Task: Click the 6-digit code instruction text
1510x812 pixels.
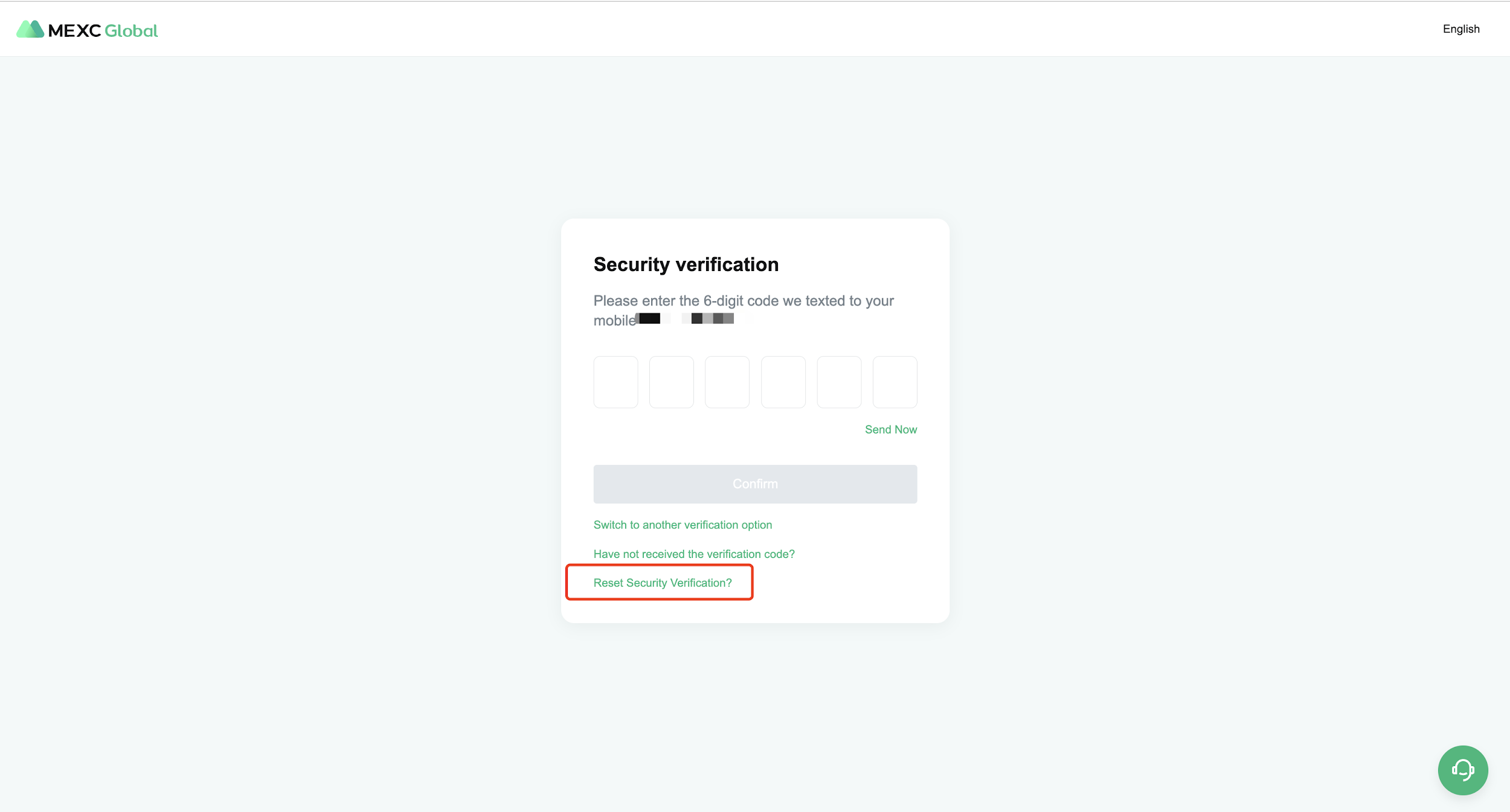Action: tap(743, 301)
